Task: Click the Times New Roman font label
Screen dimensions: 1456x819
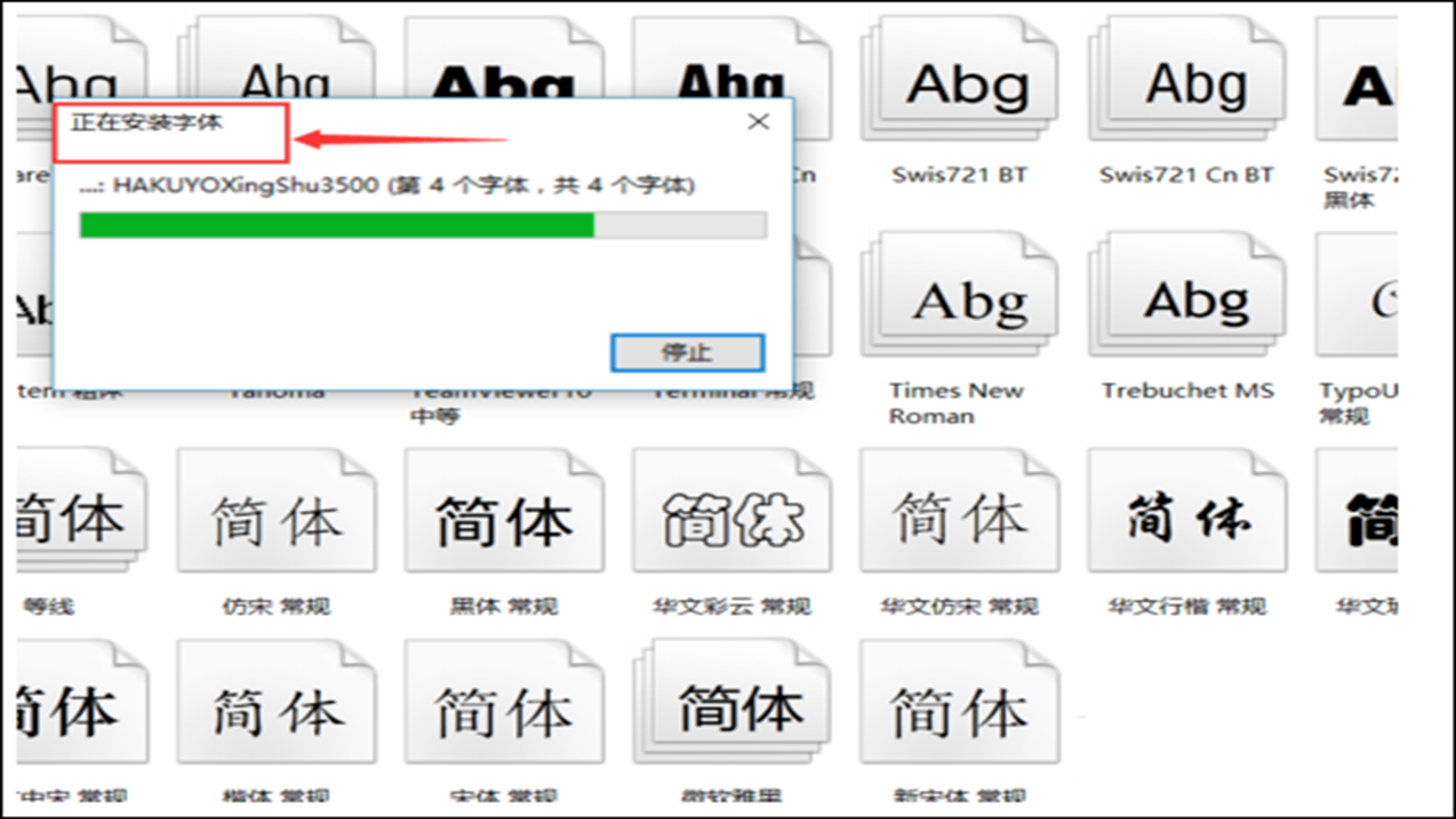Action: point(955,403)
